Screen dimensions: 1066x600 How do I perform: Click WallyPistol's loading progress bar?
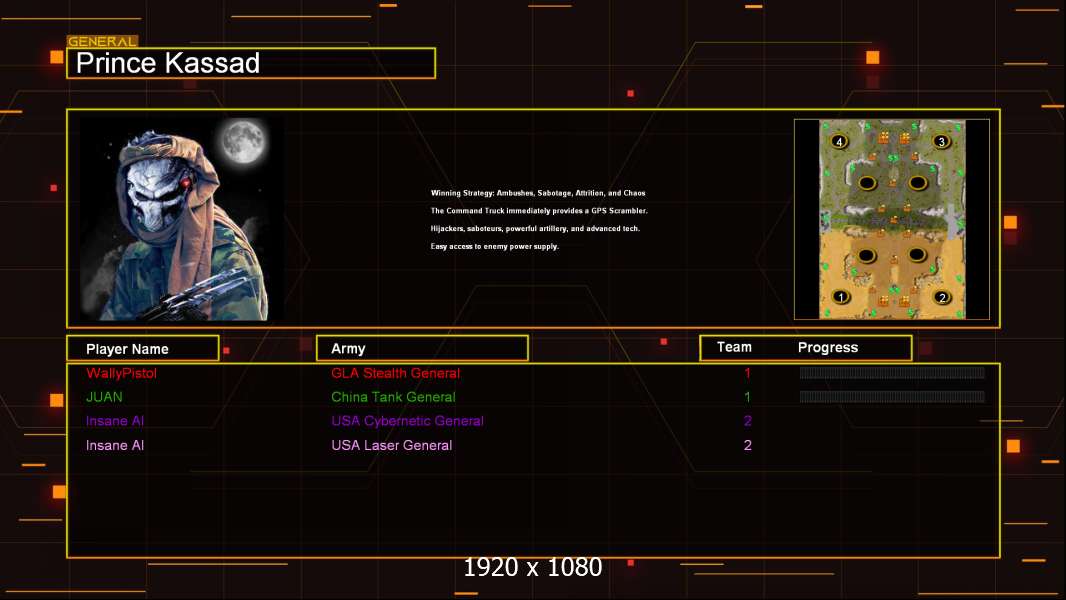[x=892, y=372]
